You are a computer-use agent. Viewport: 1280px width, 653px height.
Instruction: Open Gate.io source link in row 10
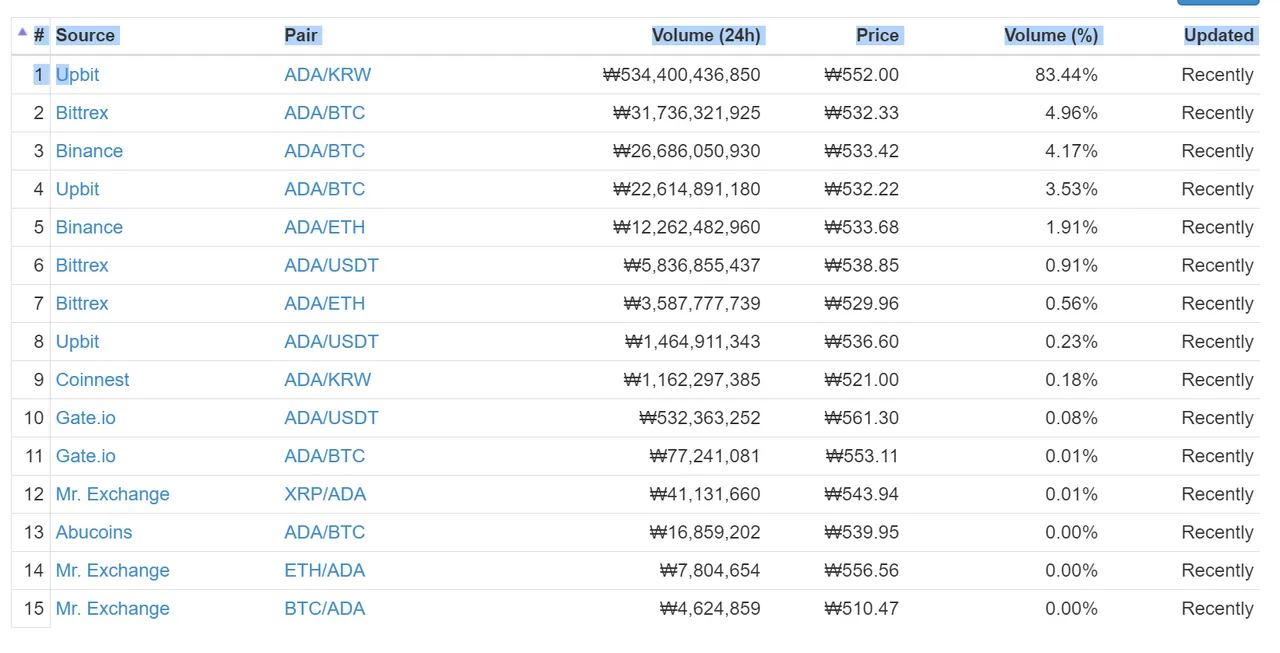[85, 418]
